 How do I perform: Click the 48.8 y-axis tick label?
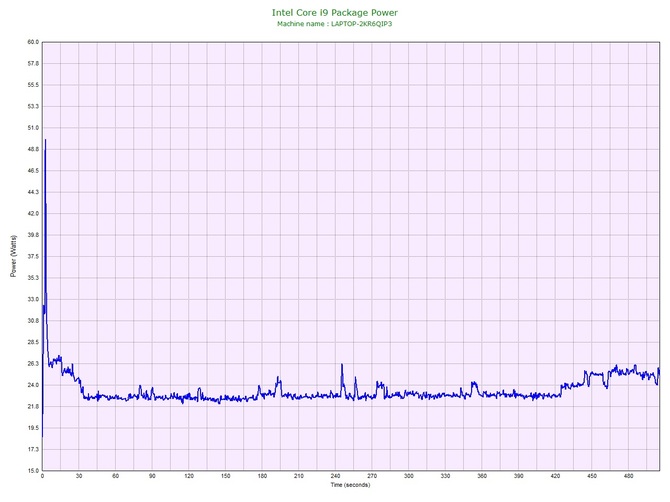click(33, 150)
